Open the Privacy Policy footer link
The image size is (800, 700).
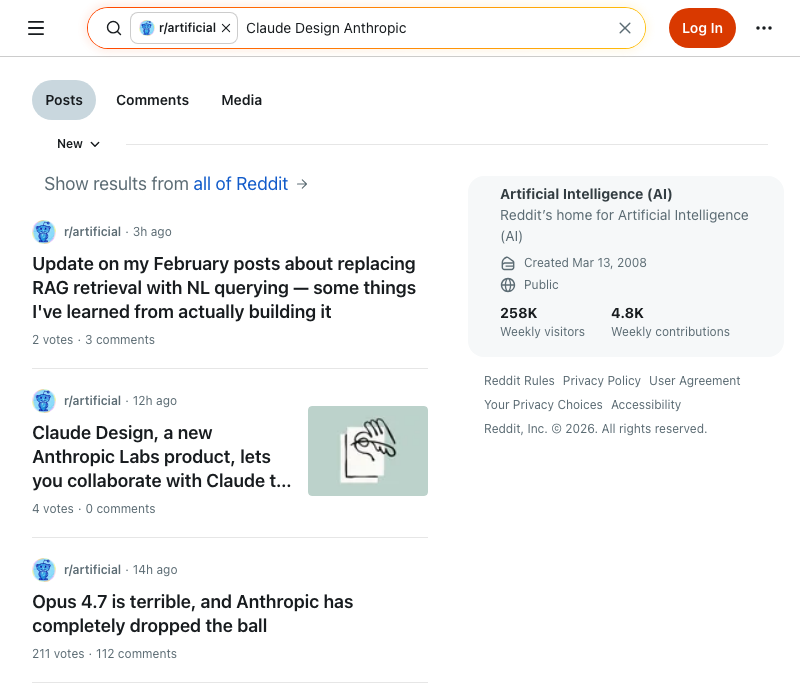click(x=601, y=381)
